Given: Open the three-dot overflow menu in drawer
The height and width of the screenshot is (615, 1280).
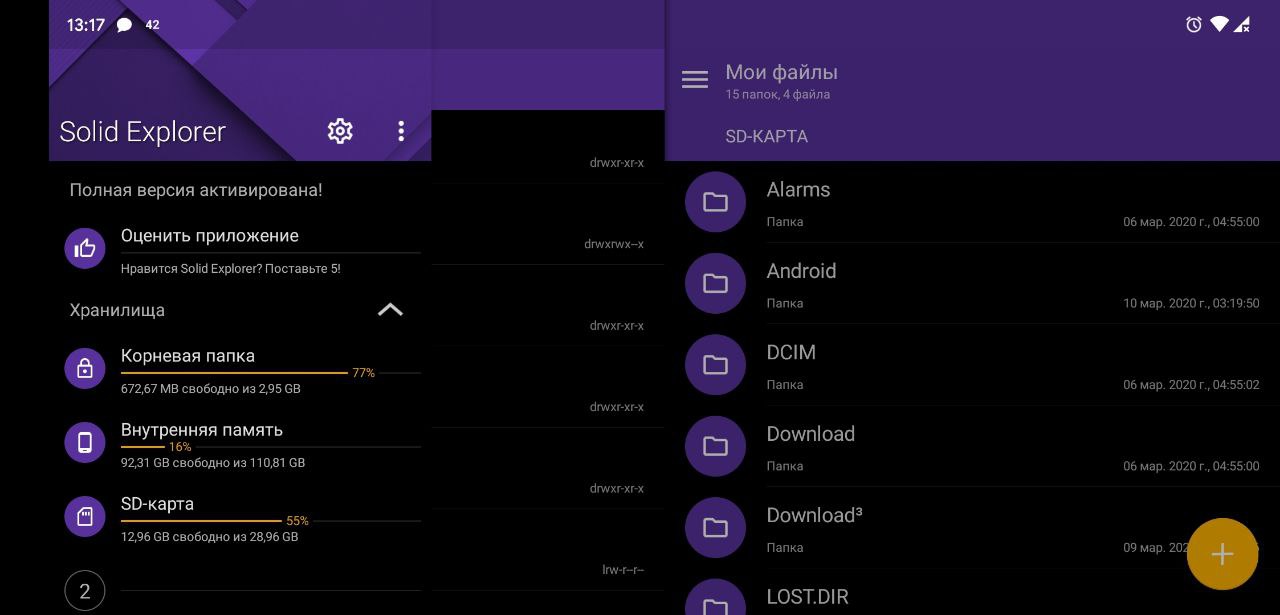Looking at the screenshot, I should 401,131.
